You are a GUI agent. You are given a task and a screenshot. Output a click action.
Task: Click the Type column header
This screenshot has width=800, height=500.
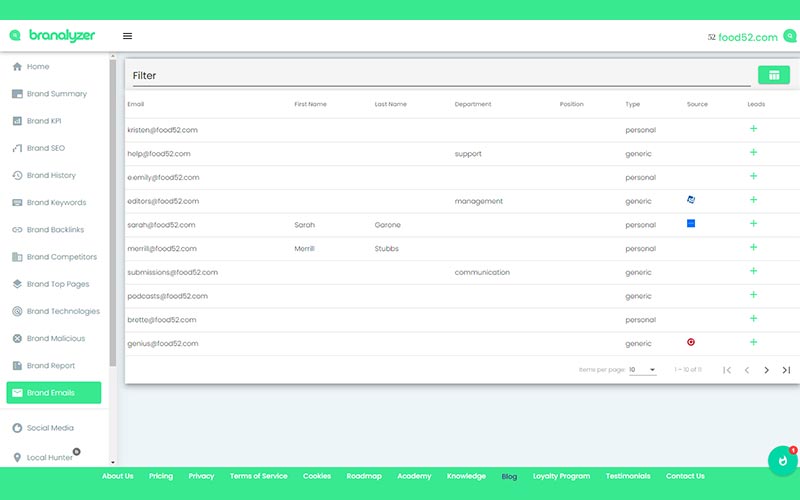click(632, 104)
